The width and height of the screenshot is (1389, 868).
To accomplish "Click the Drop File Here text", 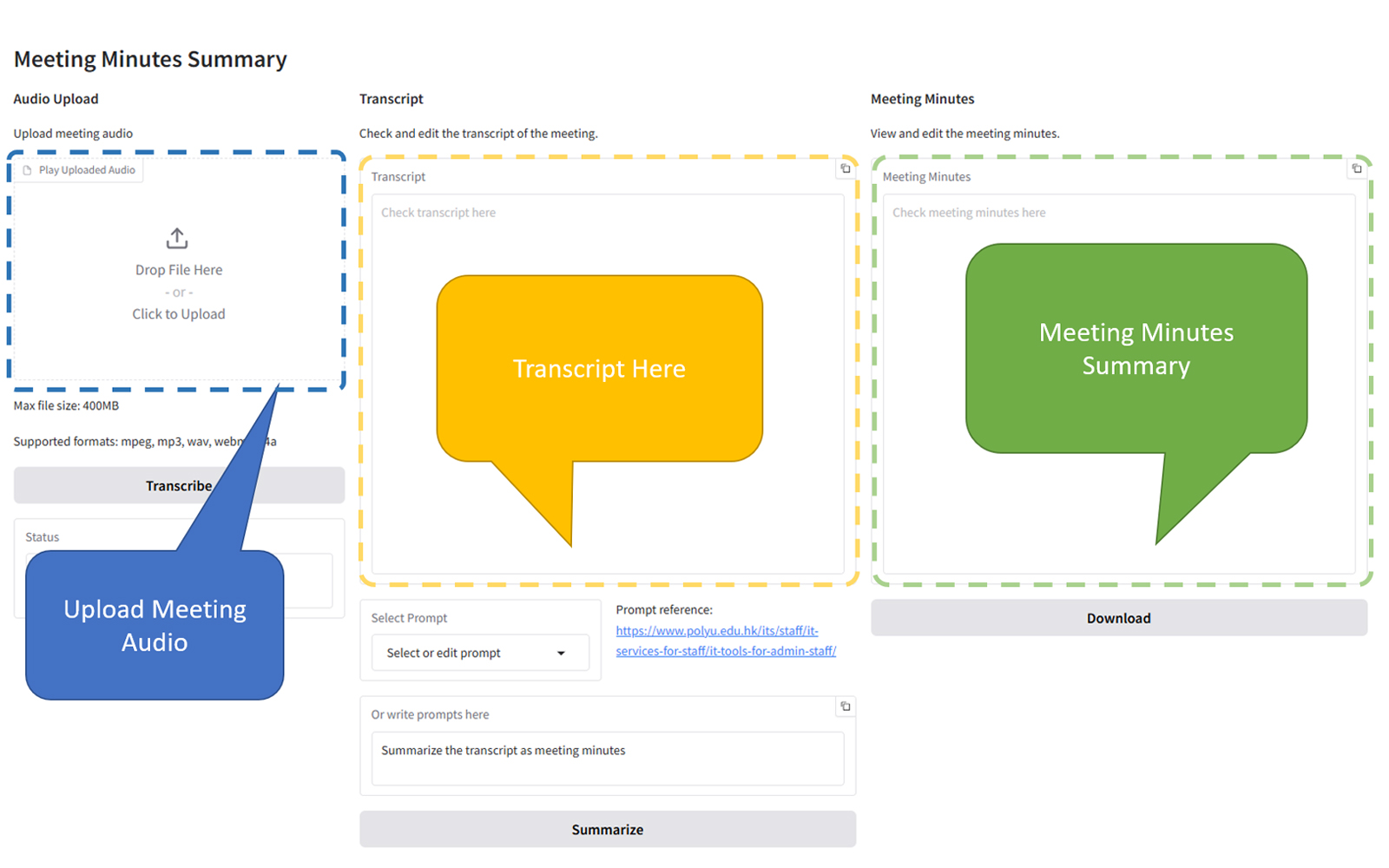I will [x=178, y=270].
